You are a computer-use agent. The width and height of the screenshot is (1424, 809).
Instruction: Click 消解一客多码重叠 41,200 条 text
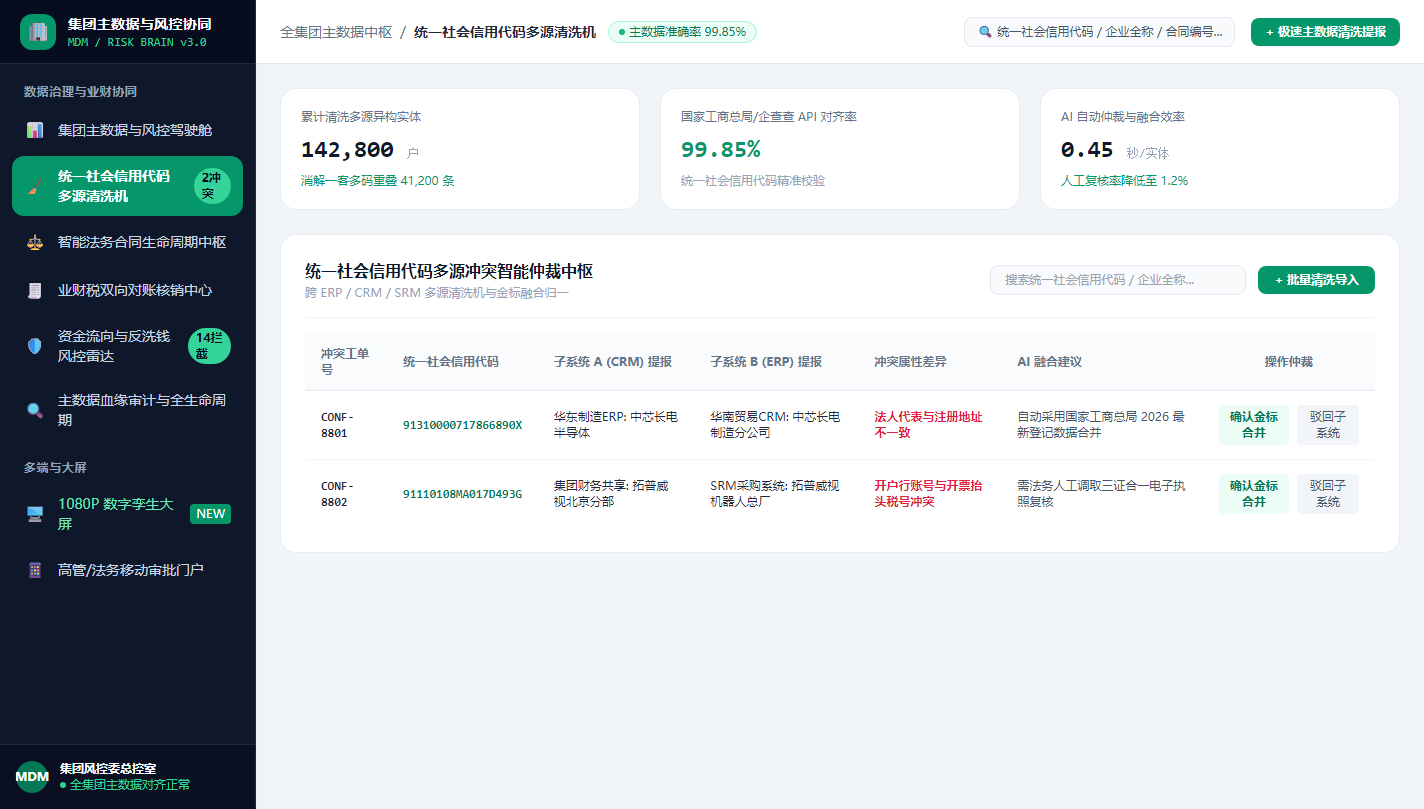[378, 181]
